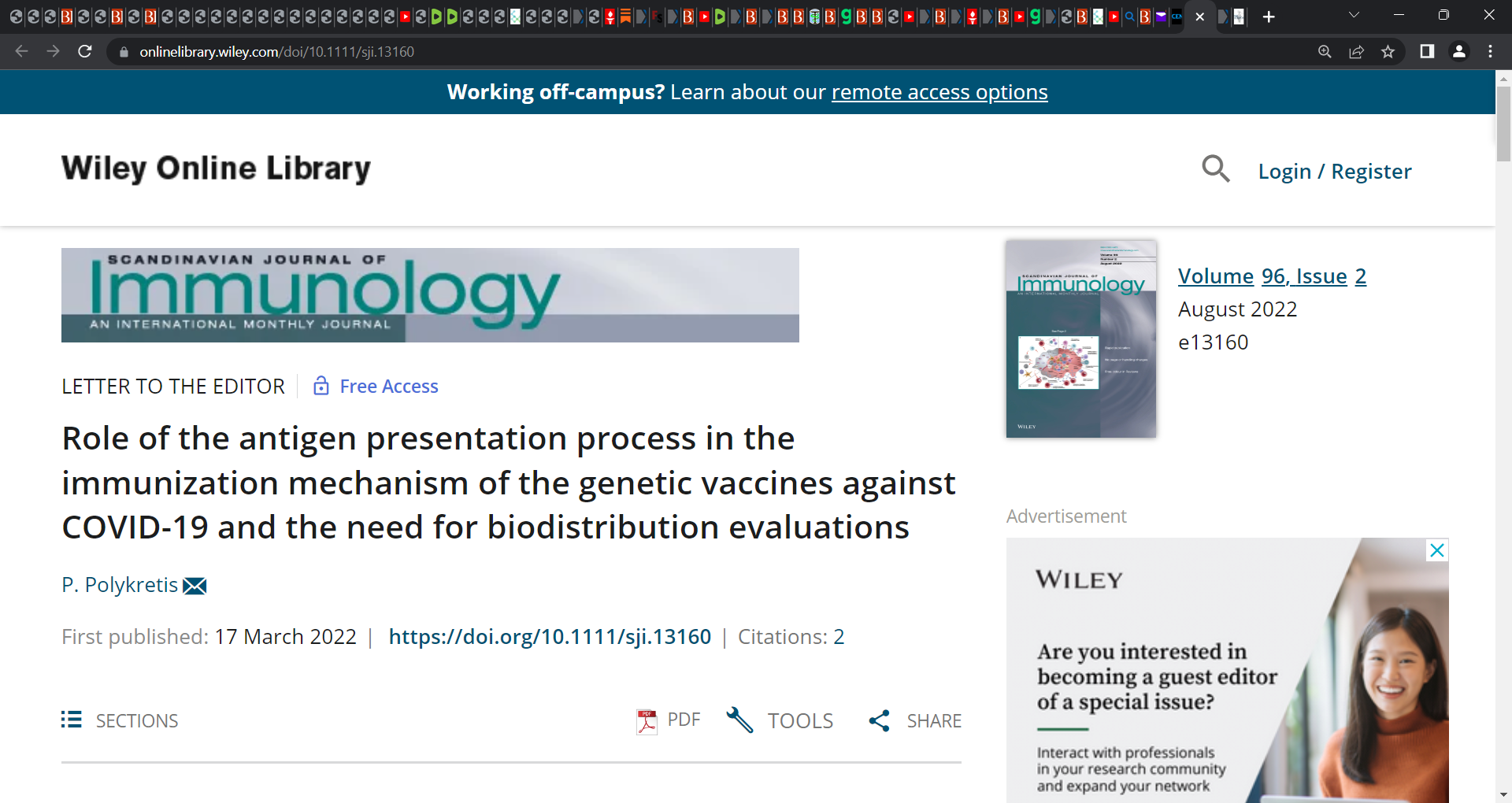Open the Chrome profile icon
1512x803 pixels.
pyautogui.click(x=1458, y=51)
